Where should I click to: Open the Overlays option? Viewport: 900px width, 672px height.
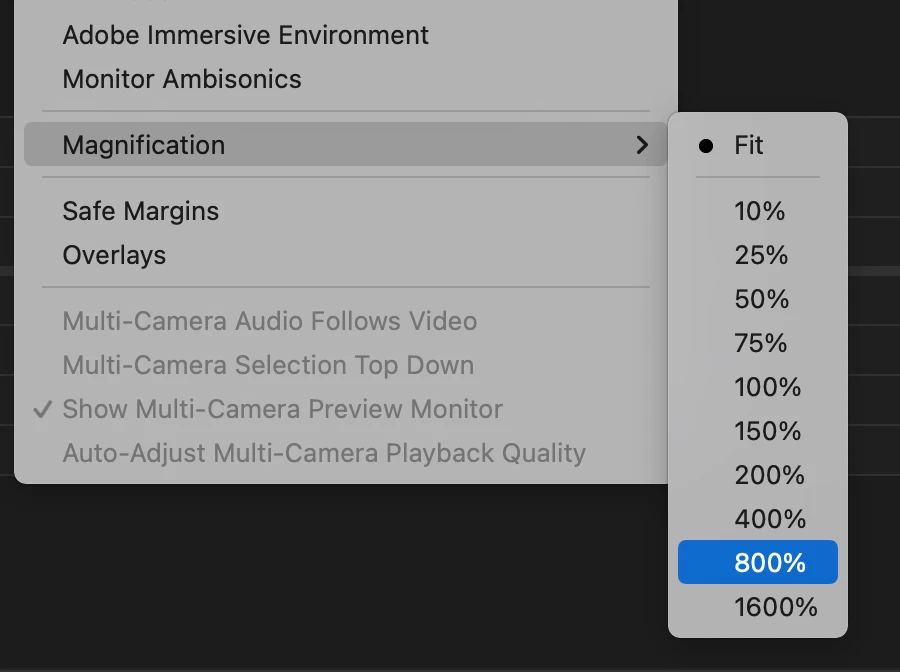[x=114, y=255]
